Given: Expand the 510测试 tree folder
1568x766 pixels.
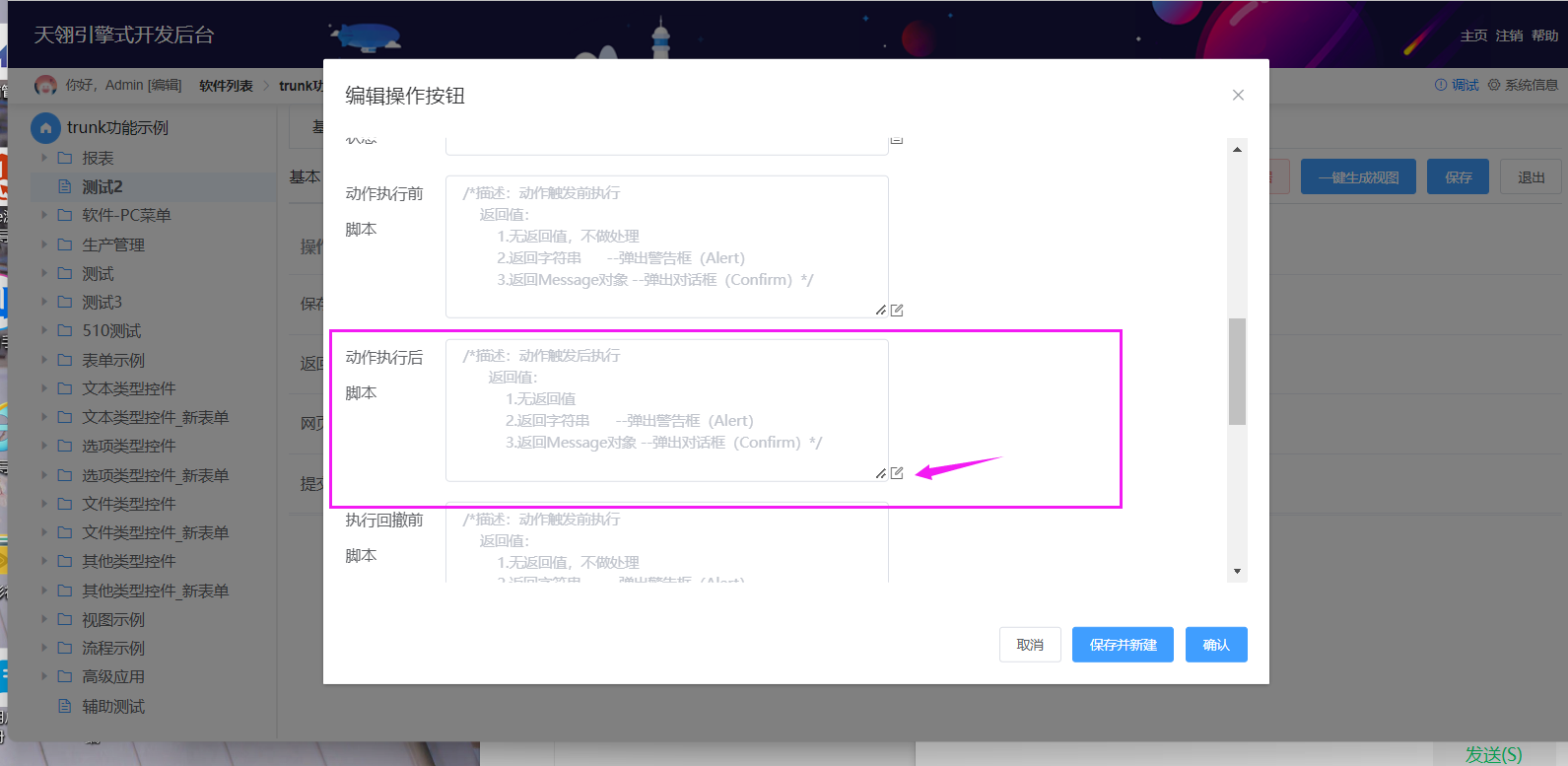Looking at the screenshot, I should [43, 330].
